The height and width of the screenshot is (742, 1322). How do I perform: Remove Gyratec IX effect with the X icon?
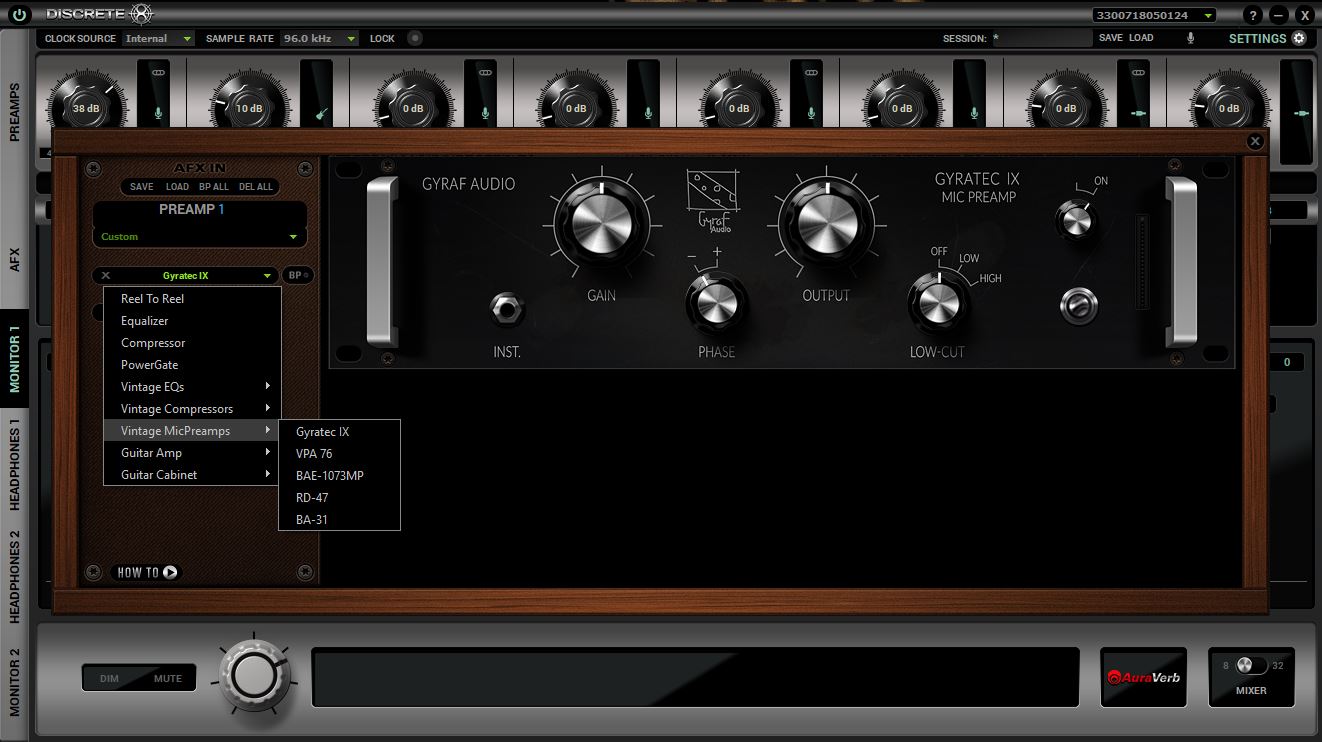tap(106, 275)
